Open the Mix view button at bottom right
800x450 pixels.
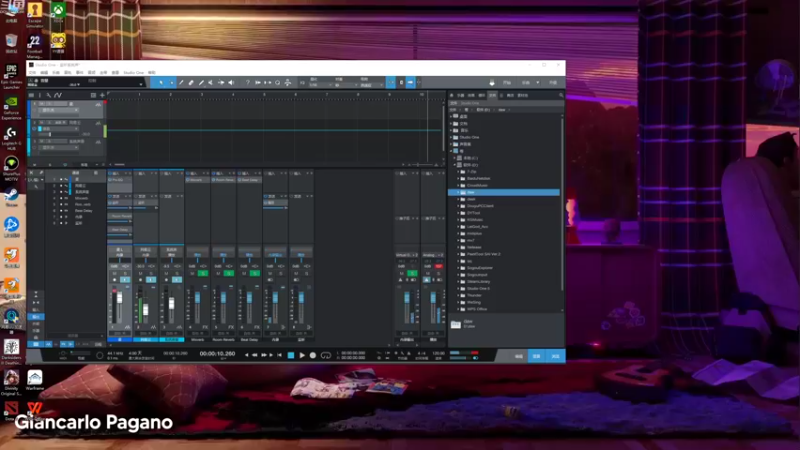(x=537, y=356)
